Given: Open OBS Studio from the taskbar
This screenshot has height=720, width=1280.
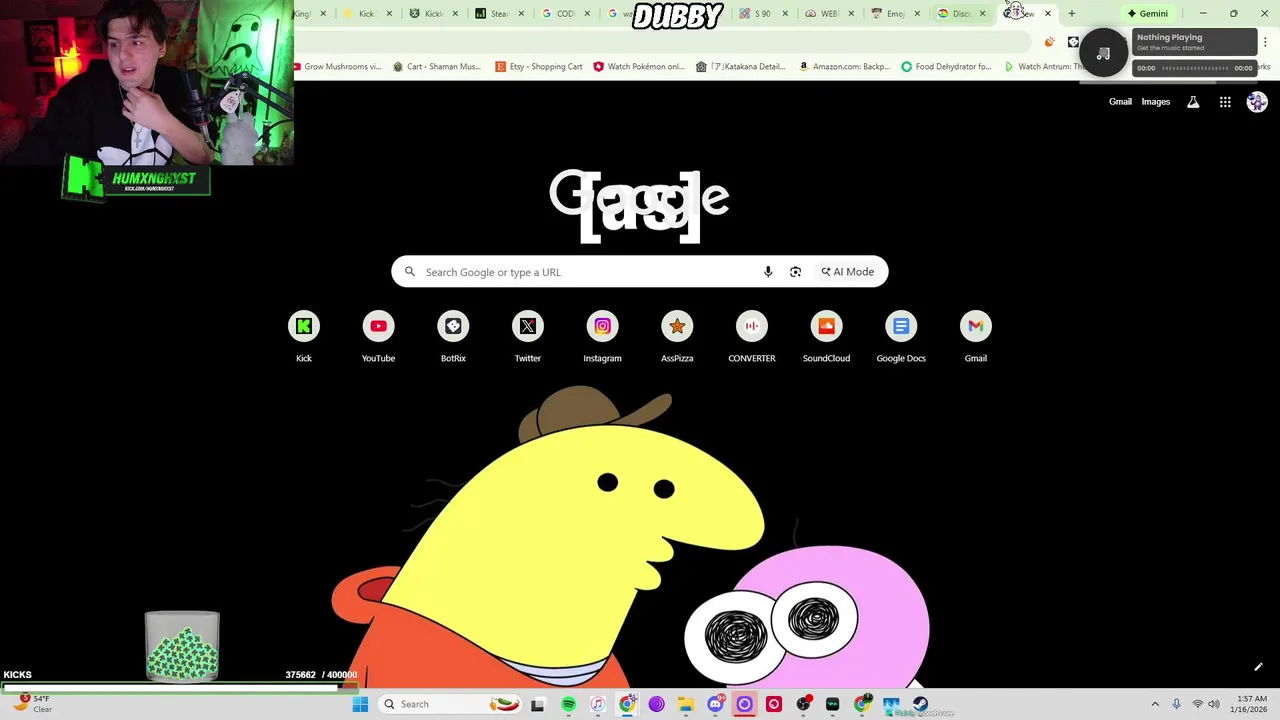Looking at the screenshot, I should click(803, 704).
